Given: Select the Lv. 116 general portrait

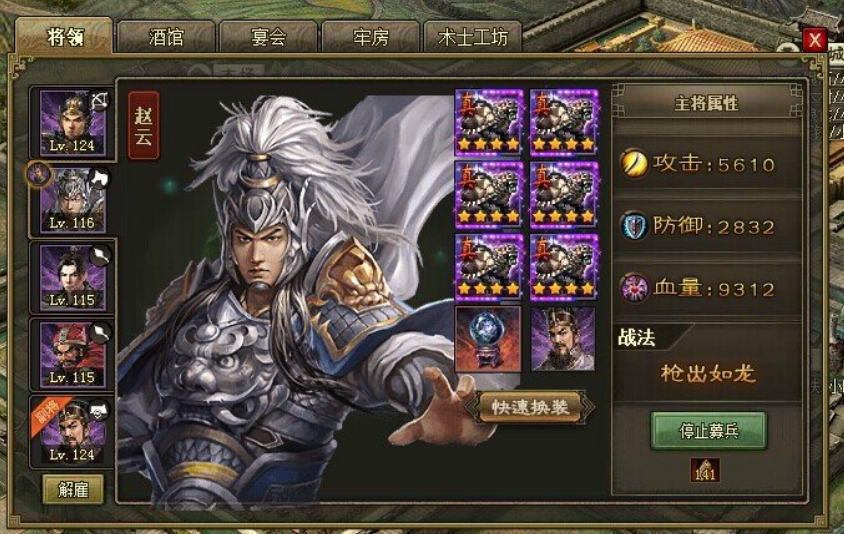Looking at the screenshot, I should click(73, 201).
